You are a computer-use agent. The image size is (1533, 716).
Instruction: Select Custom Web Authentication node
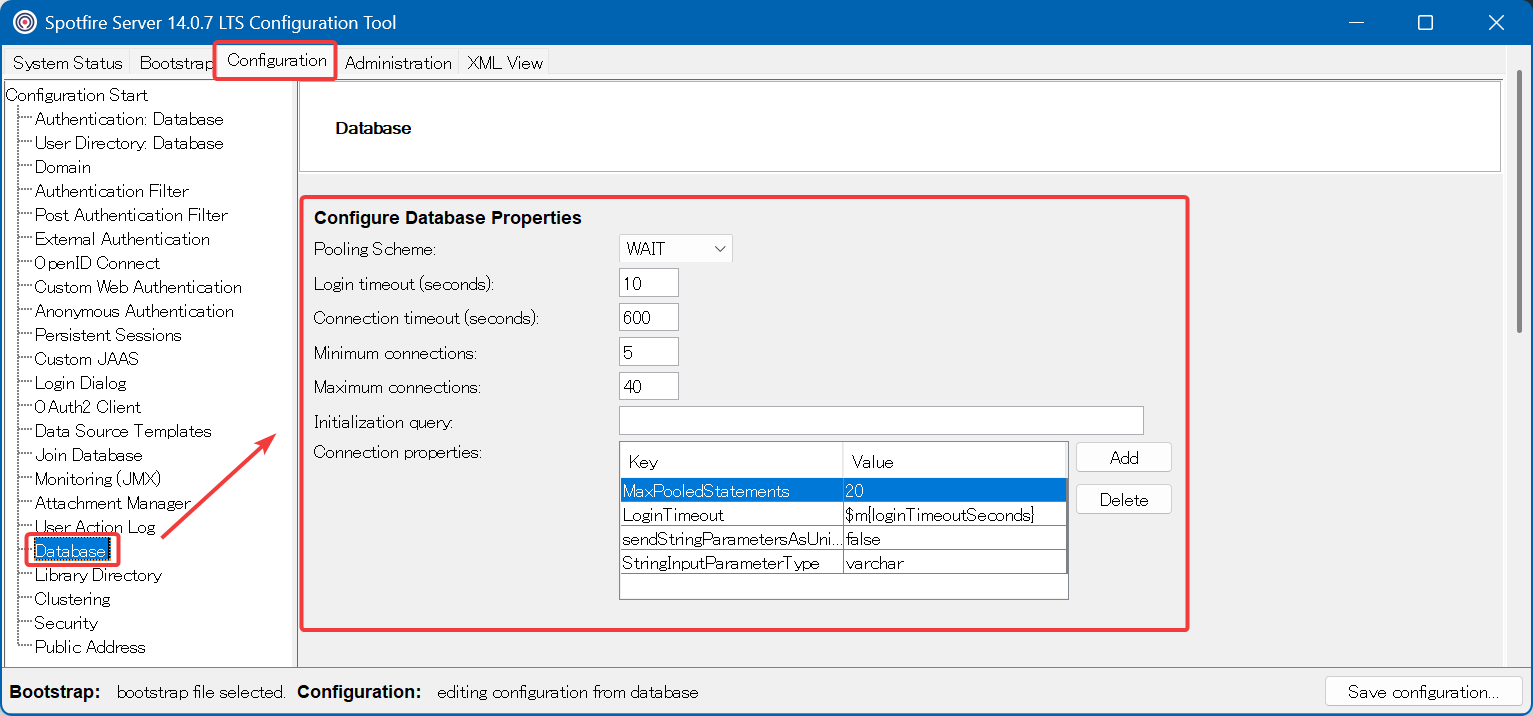138,287
